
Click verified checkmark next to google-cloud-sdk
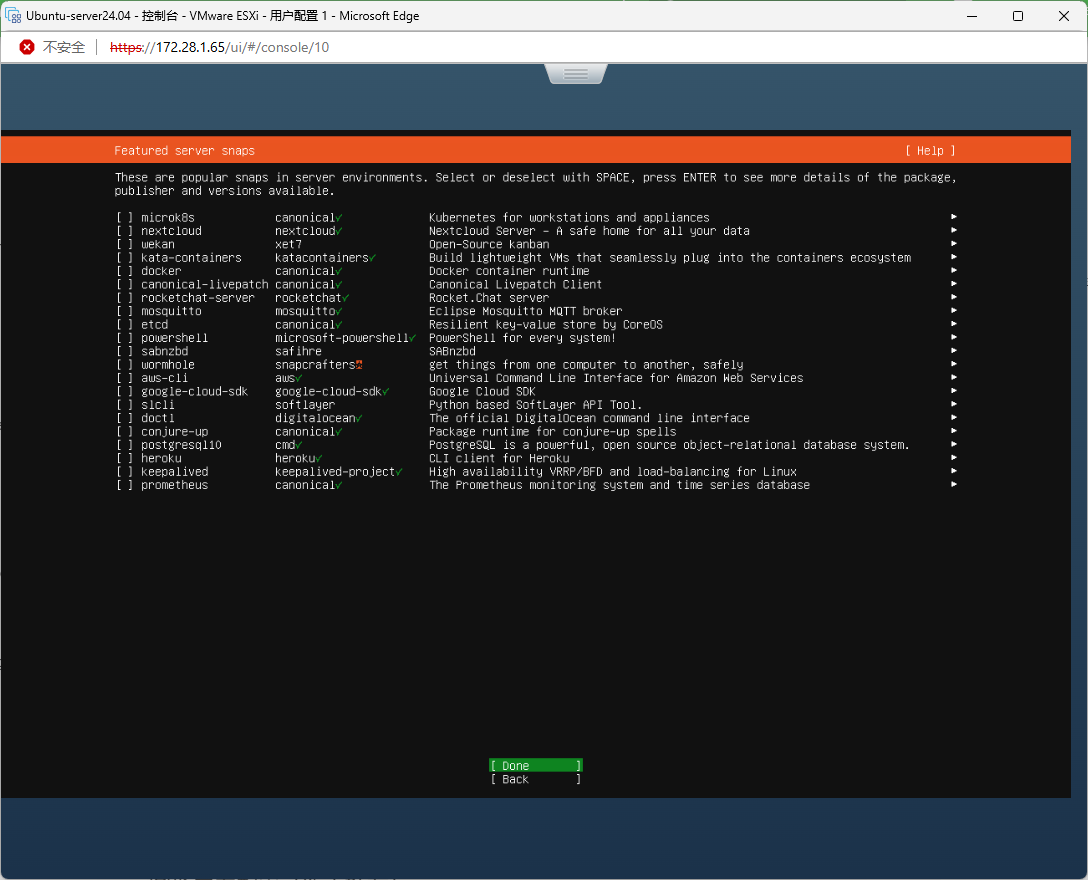[x=385, y=392]
